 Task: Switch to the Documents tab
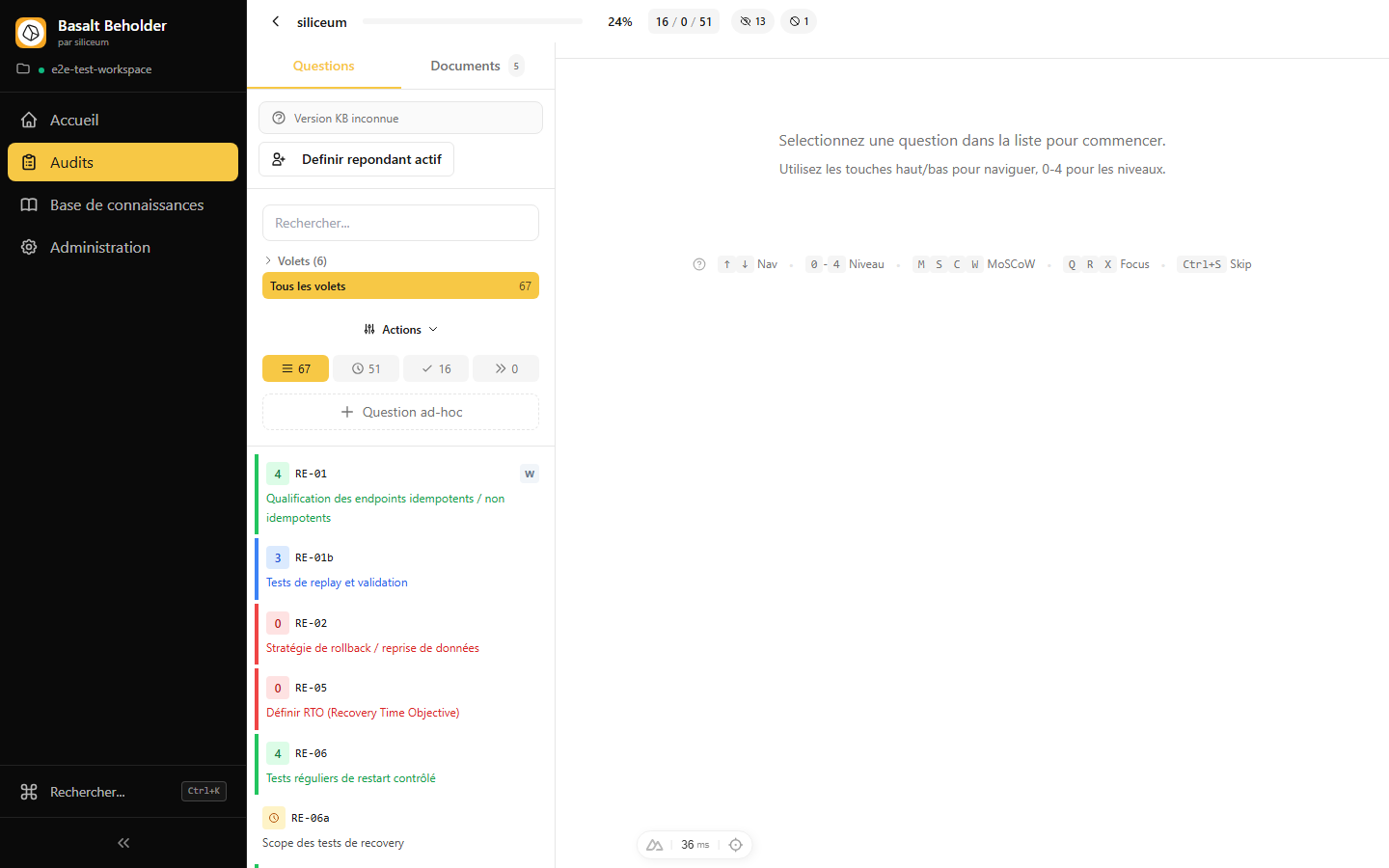tap(477, 66)
